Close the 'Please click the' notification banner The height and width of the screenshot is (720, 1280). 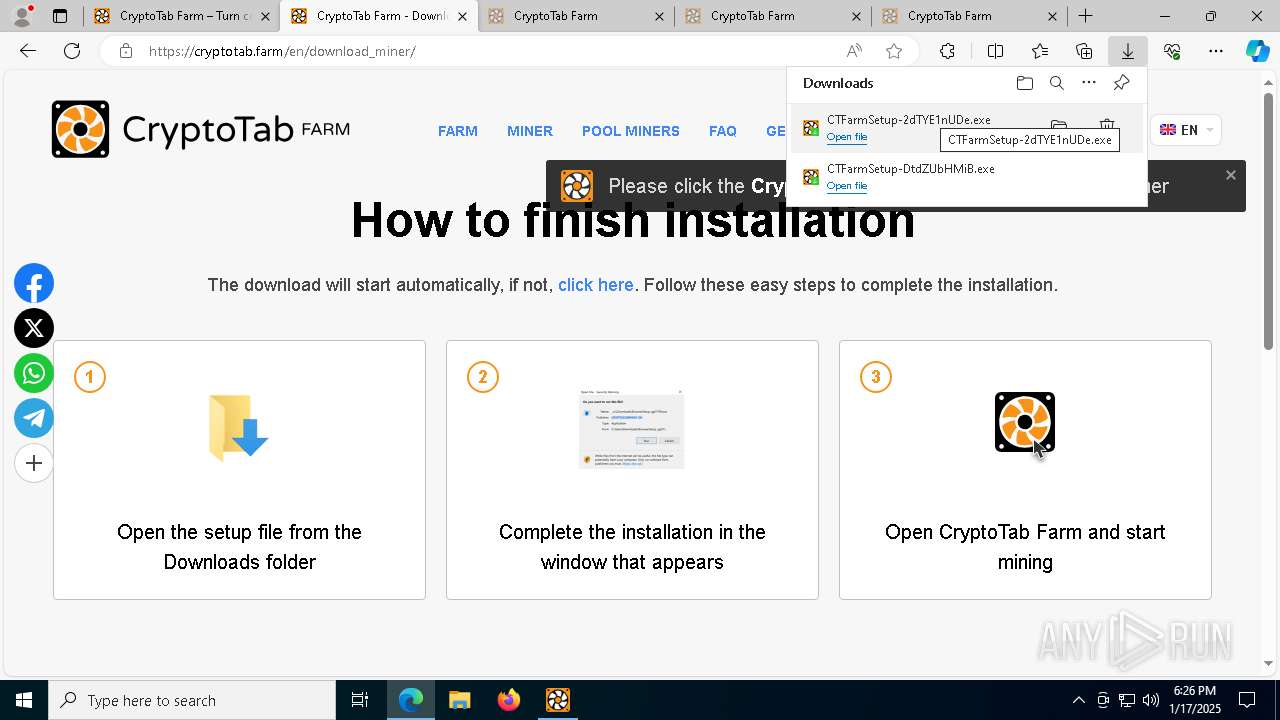[1231, 175]
